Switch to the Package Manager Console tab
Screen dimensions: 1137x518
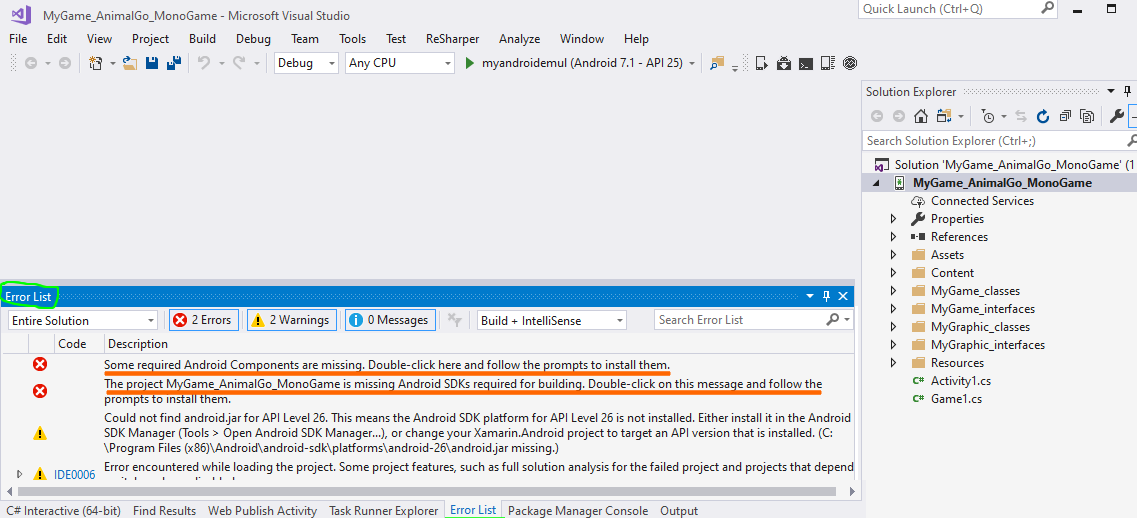coord(578,510)
